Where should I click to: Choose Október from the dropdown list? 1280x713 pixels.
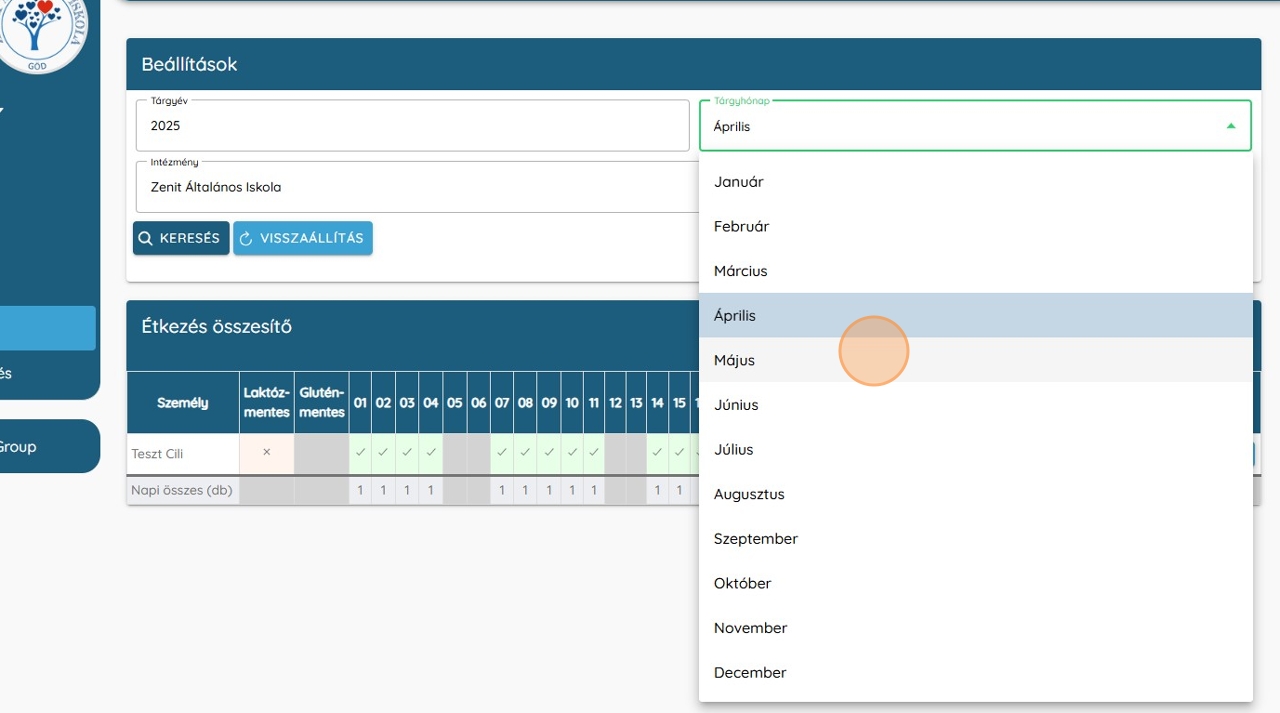pyautogui.click(x=742, y=583)
